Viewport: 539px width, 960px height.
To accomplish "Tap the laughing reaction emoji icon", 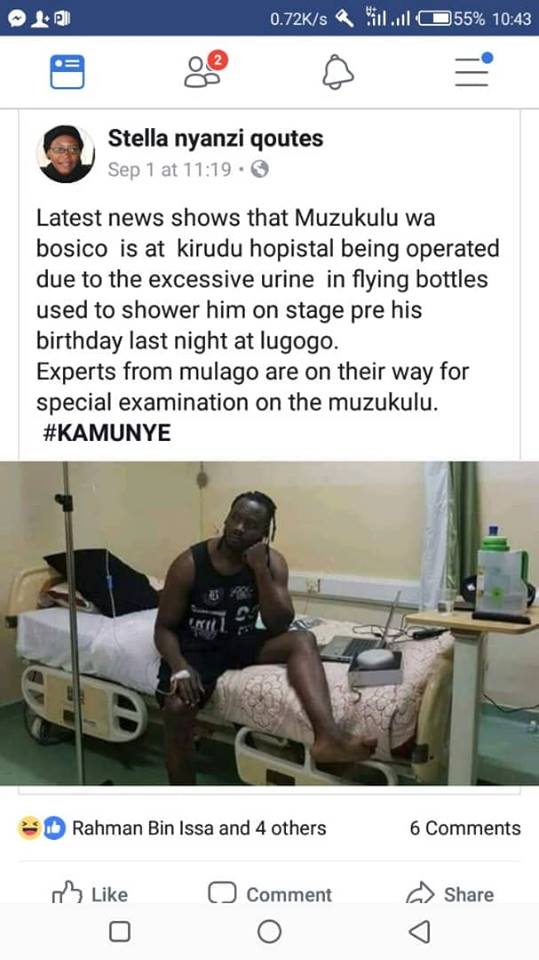I will pos(28,828).
